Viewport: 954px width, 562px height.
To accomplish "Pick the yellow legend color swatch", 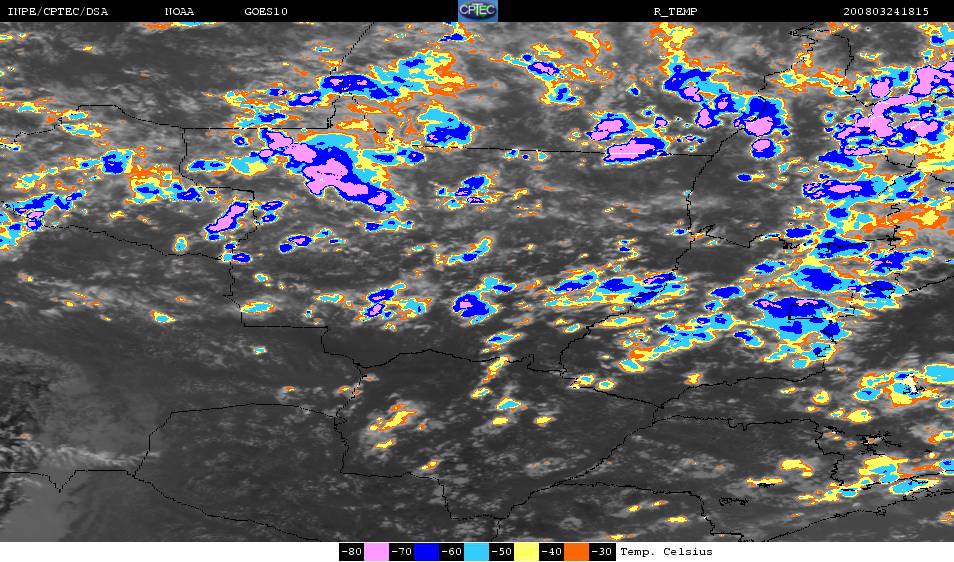I will click(526, 552).
